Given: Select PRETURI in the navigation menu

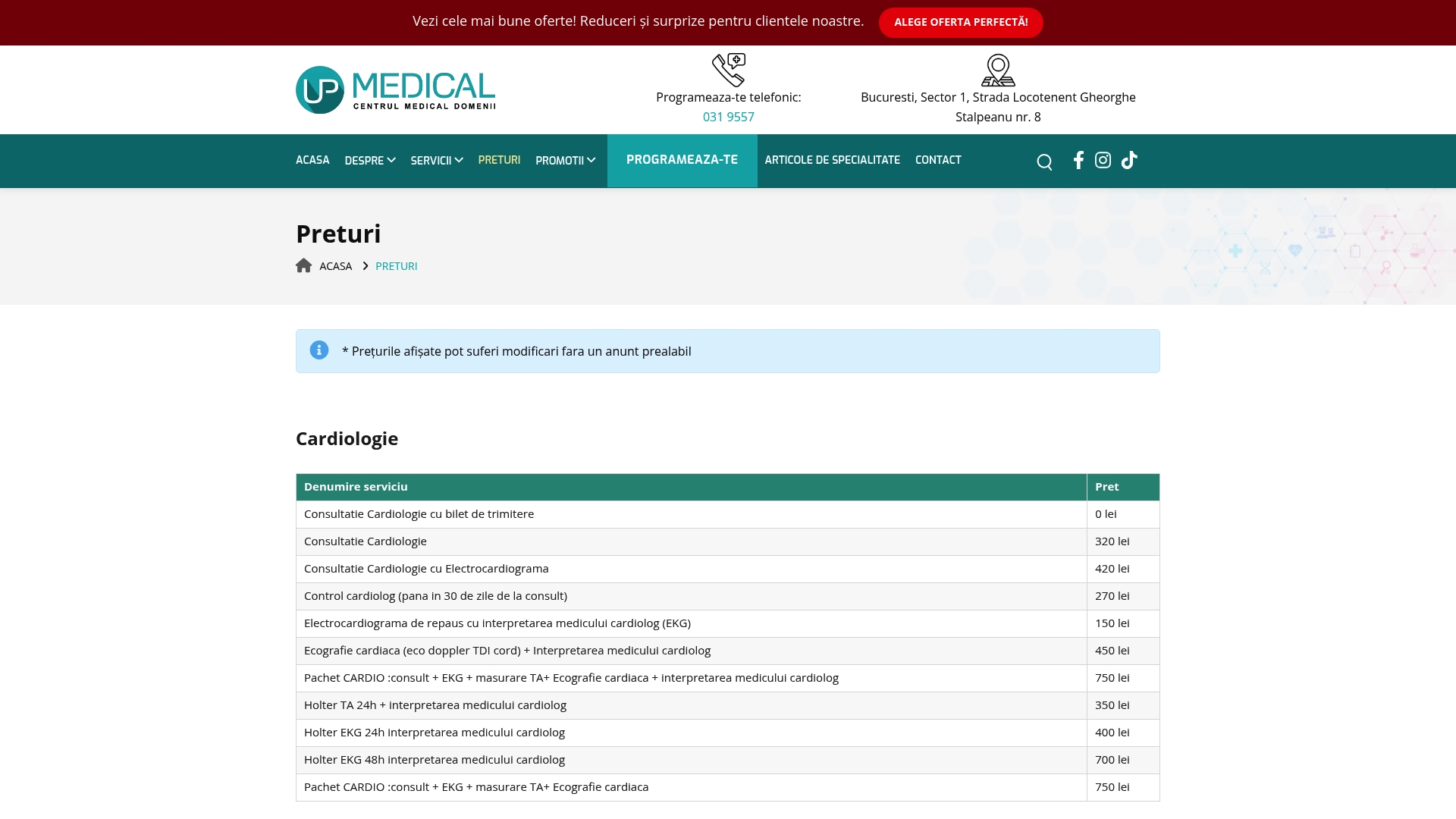Looking at the screenshot, I should [x=499, y=160].
